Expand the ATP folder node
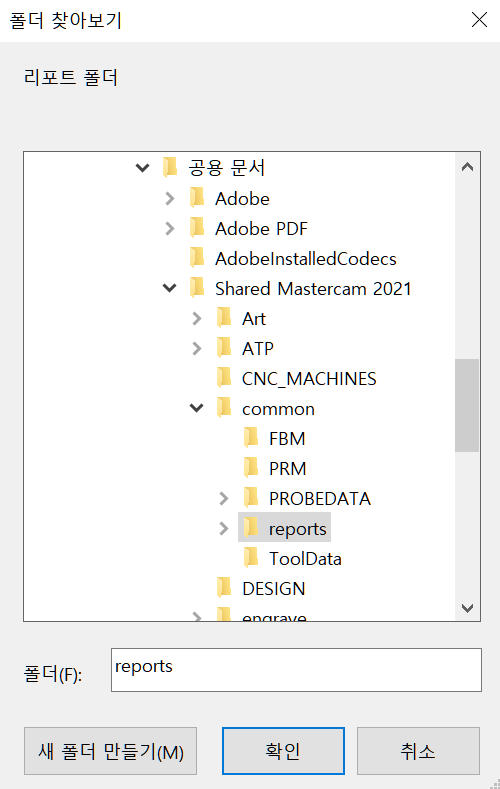This screenshot has height=789, width=500. pos(197,348)
